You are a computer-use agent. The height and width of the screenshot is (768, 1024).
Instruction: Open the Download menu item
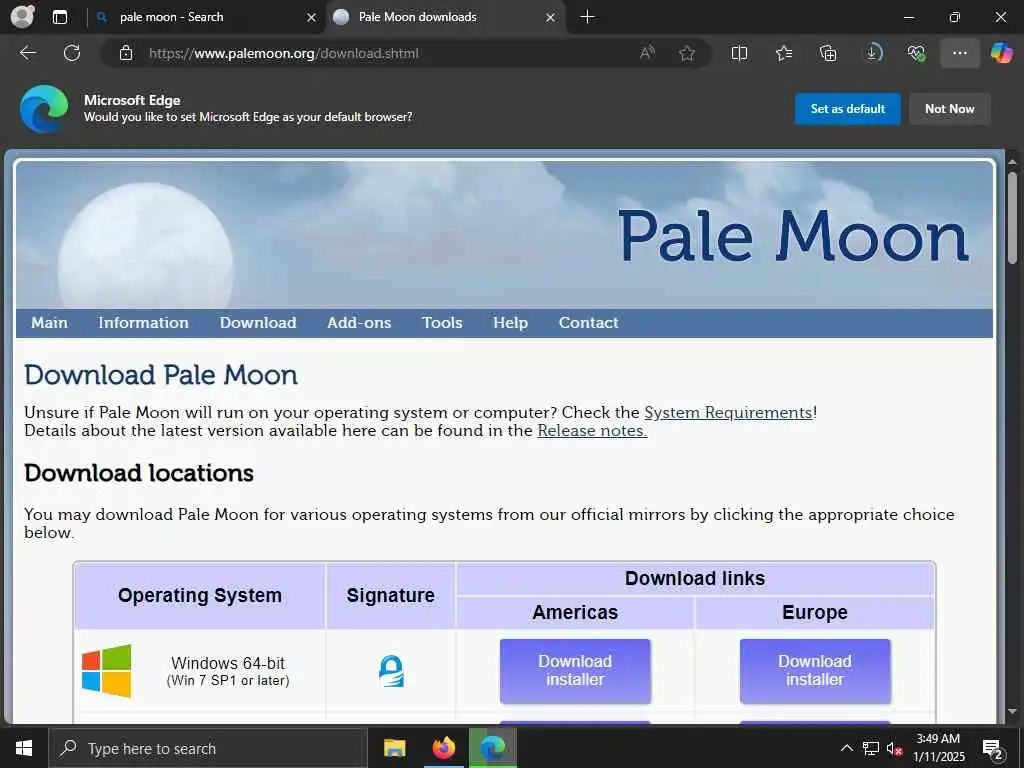[258, 323]
